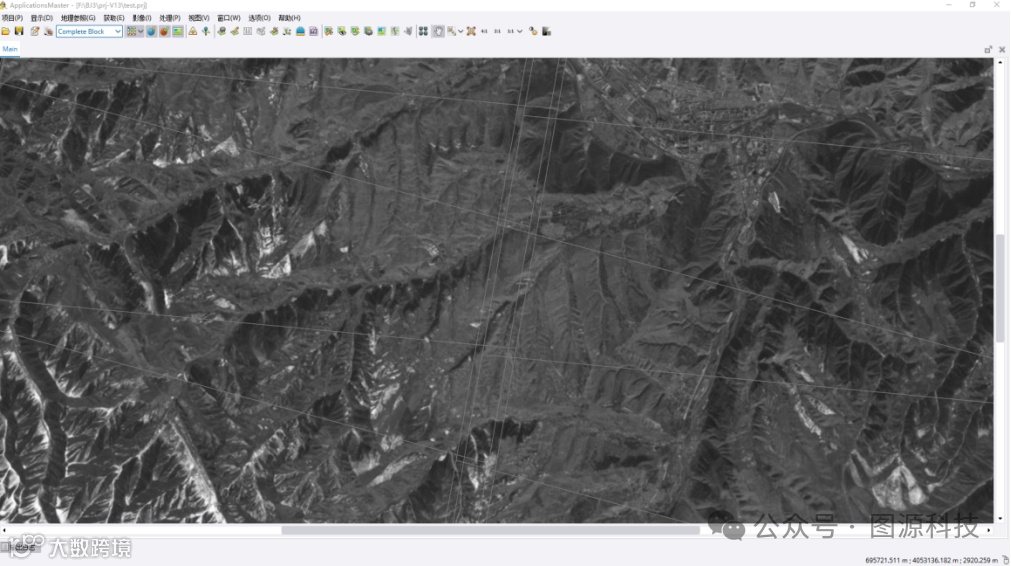This screenshot has width=1011, height=566.
Task: Click the vertical scrollbar thumb
Action: coord(1000,289)
